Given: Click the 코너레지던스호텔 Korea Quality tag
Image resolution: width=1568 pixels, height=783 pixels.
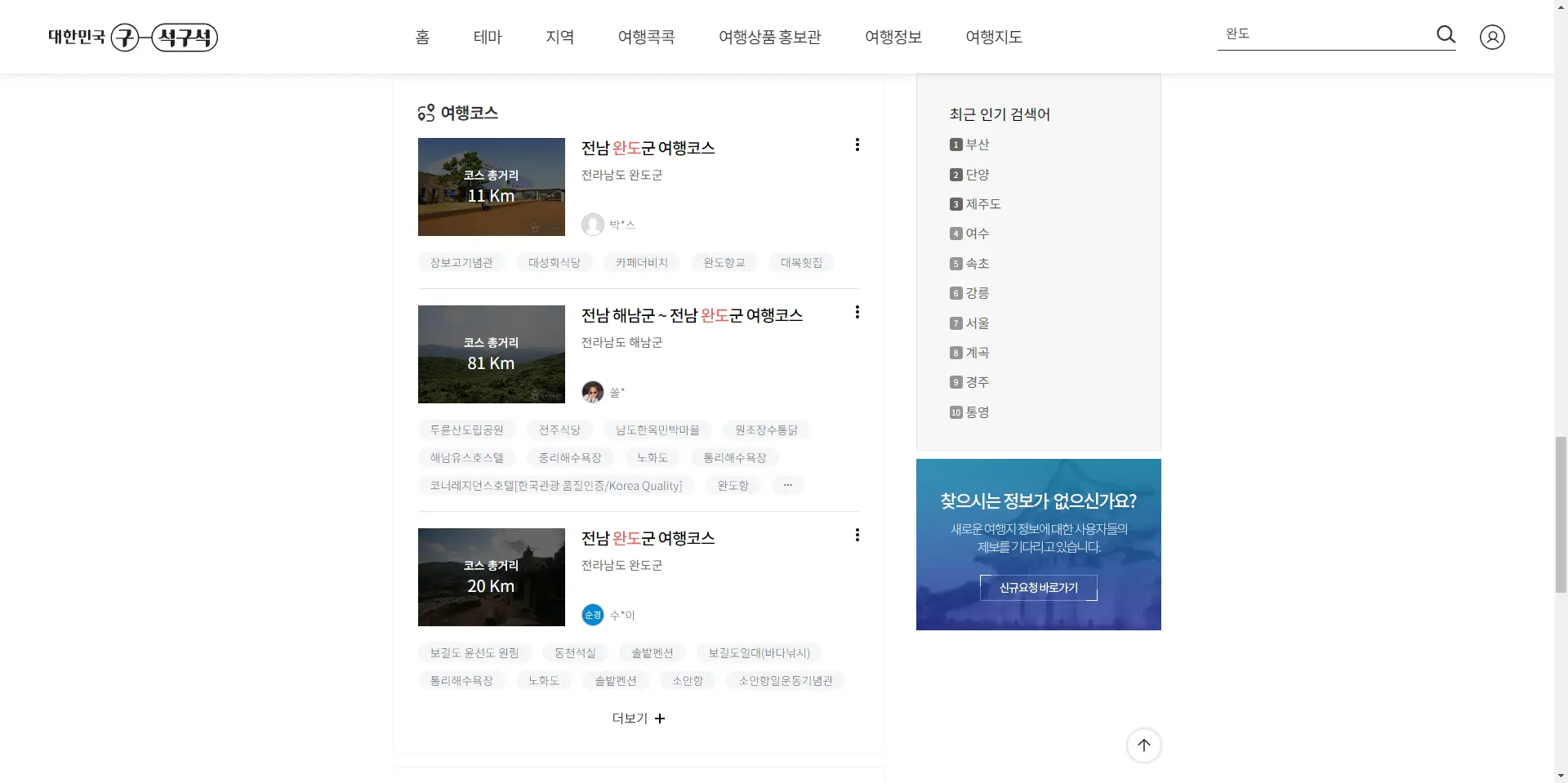Looking at the screenshot, I should (556, 485).
